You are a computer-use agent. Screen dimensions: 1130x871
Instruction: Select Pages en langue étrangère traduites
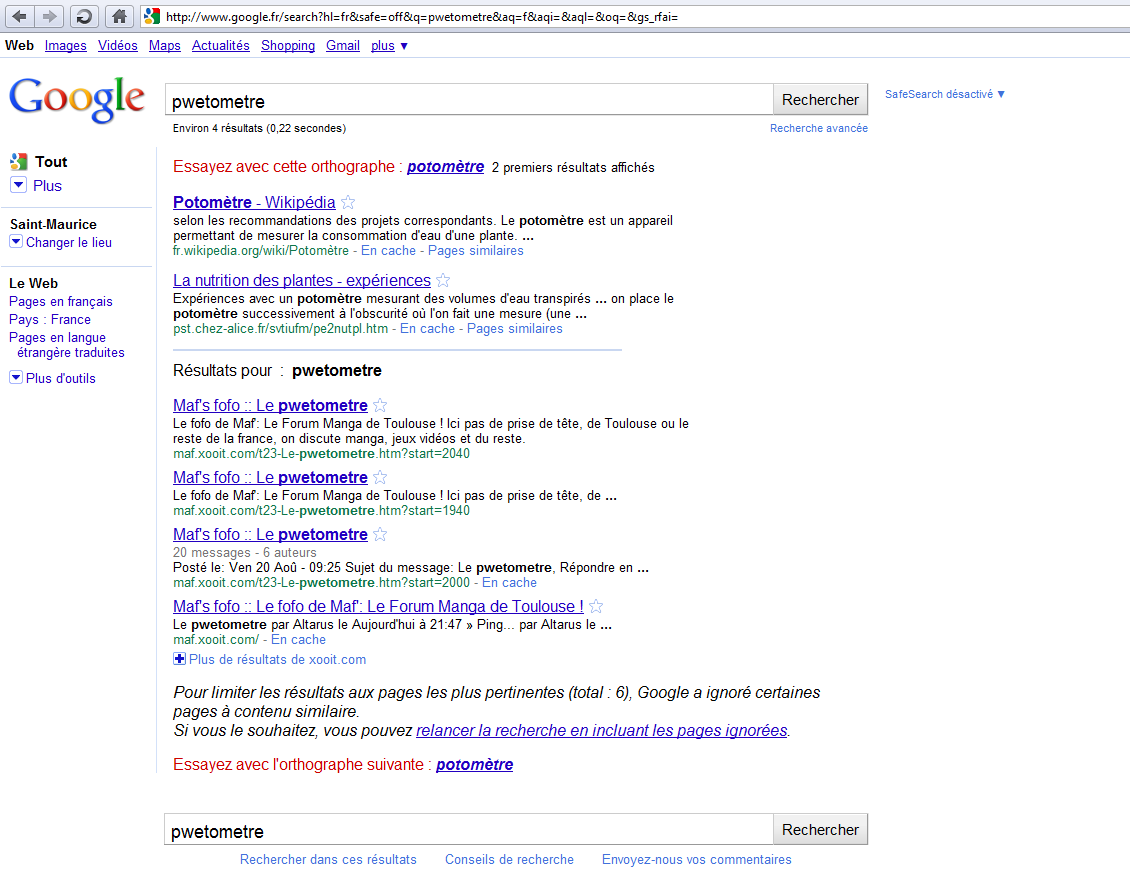[x=67, y=345]
